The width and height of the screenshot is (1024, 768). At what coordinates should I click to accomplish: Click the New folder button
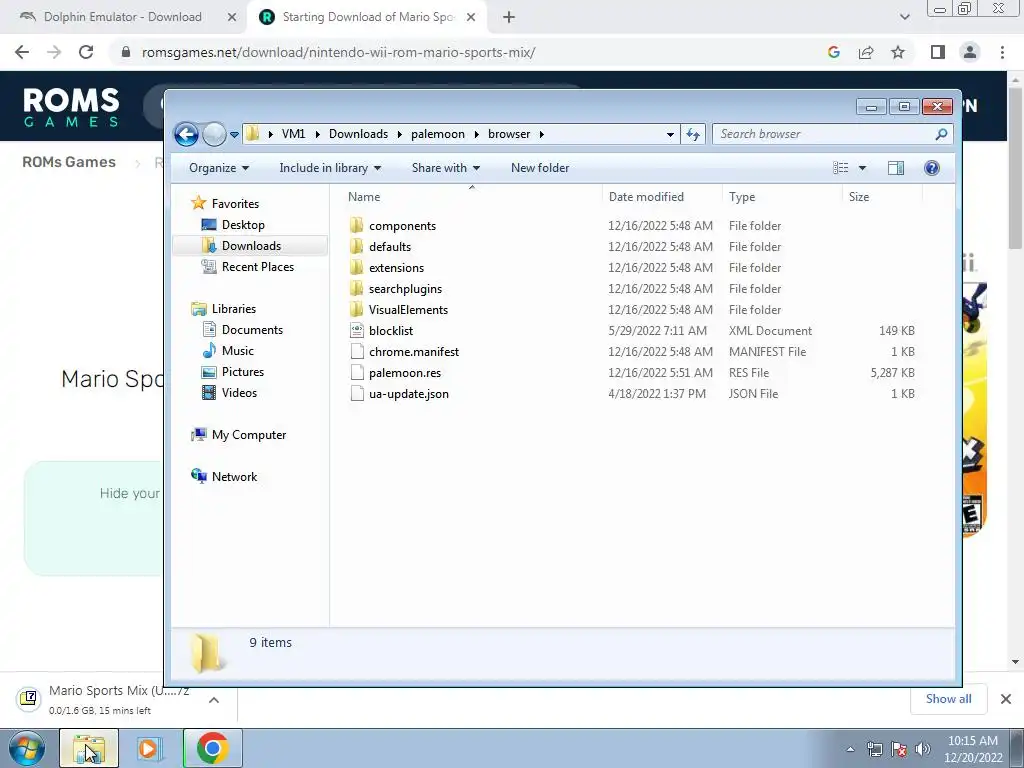pyautogui.click(x=540, y=168)
